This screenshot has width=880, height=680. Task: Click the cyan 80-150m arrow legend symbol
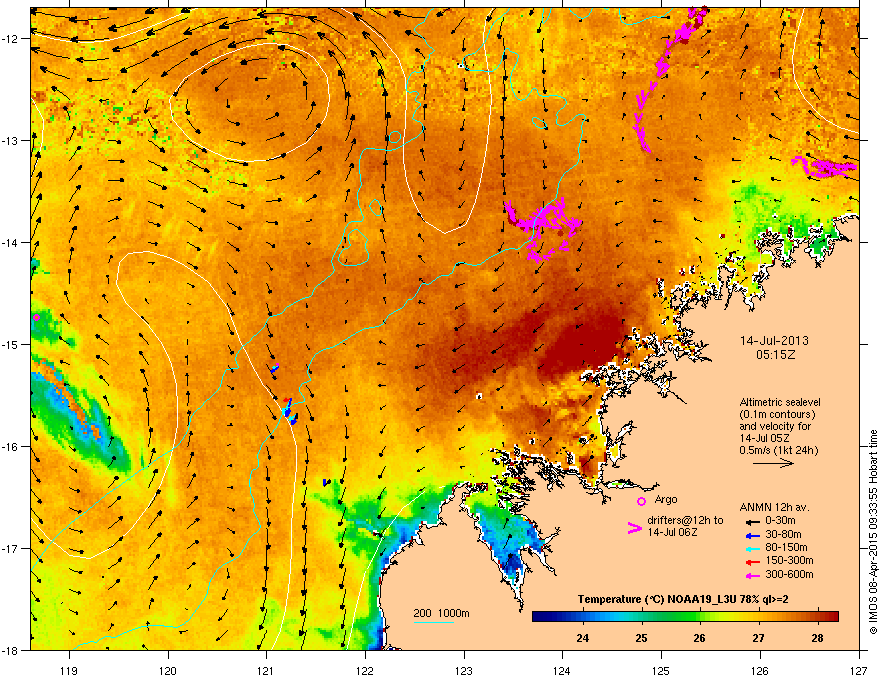751,548
